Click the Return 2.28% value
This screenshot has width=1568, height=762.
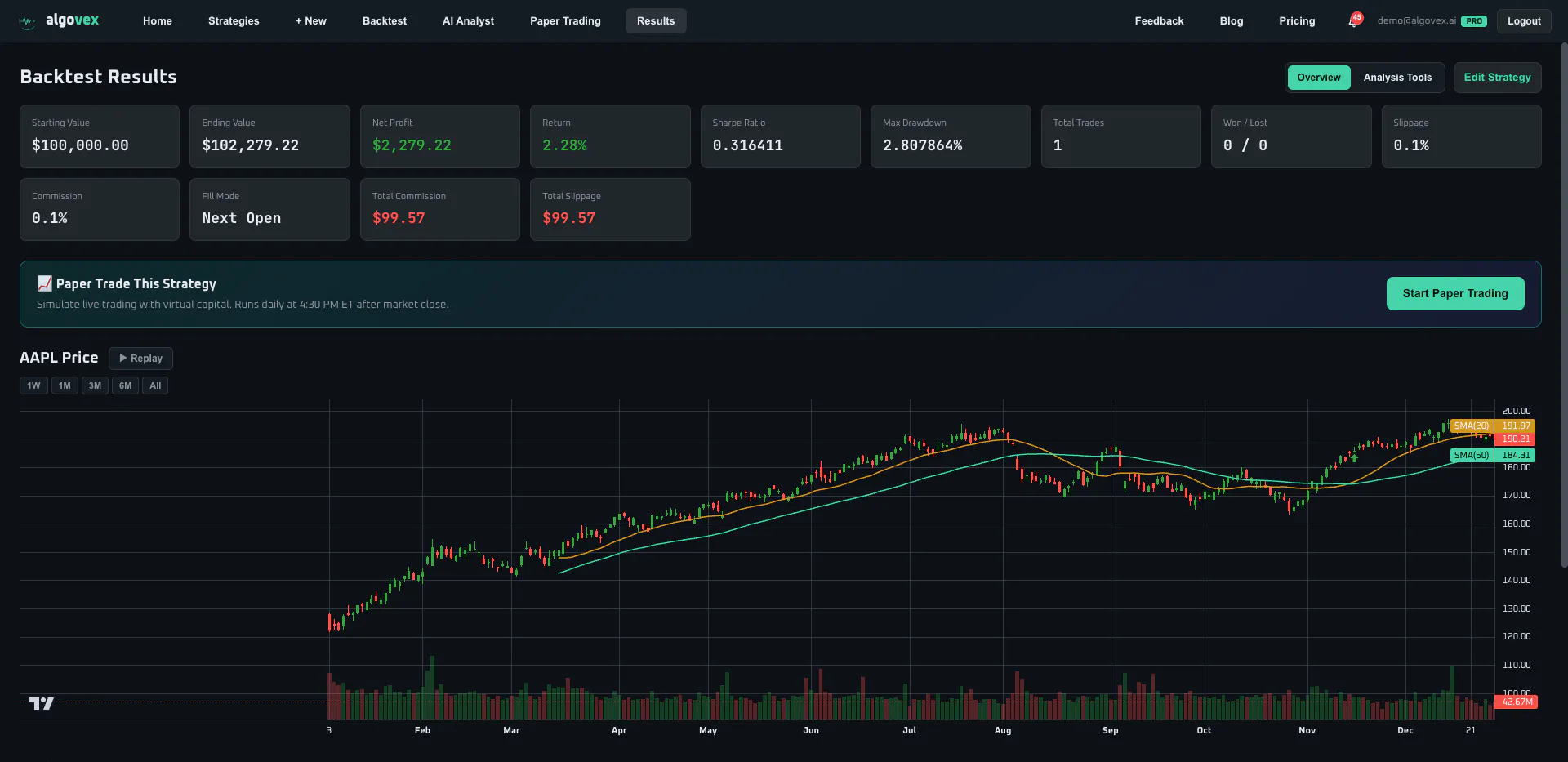(564, 145)
